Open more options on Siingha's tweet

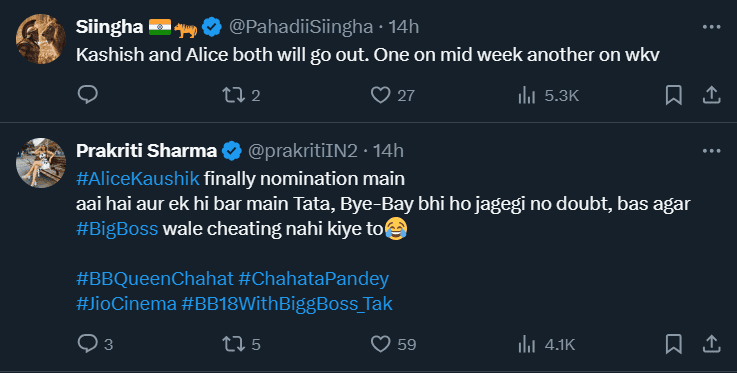[x=712, y=27]
